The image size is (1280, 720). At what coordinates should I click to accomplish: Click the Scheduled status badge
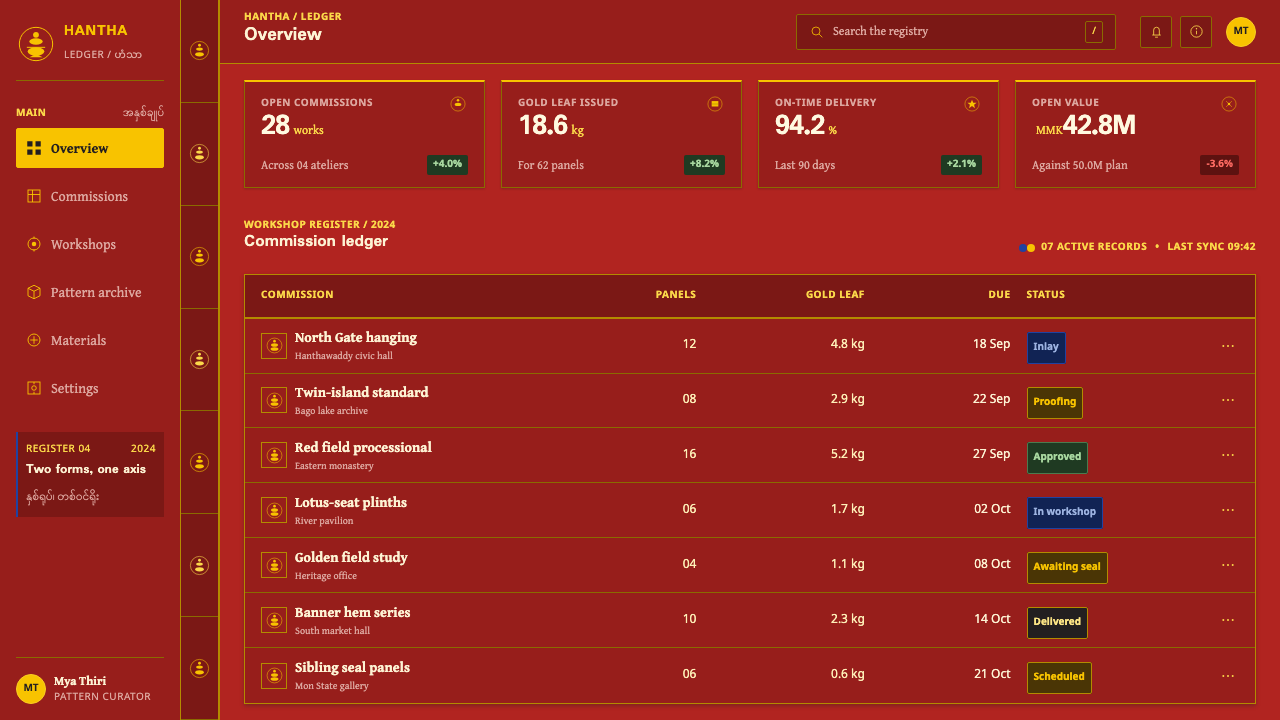(x=1059, y=677)
